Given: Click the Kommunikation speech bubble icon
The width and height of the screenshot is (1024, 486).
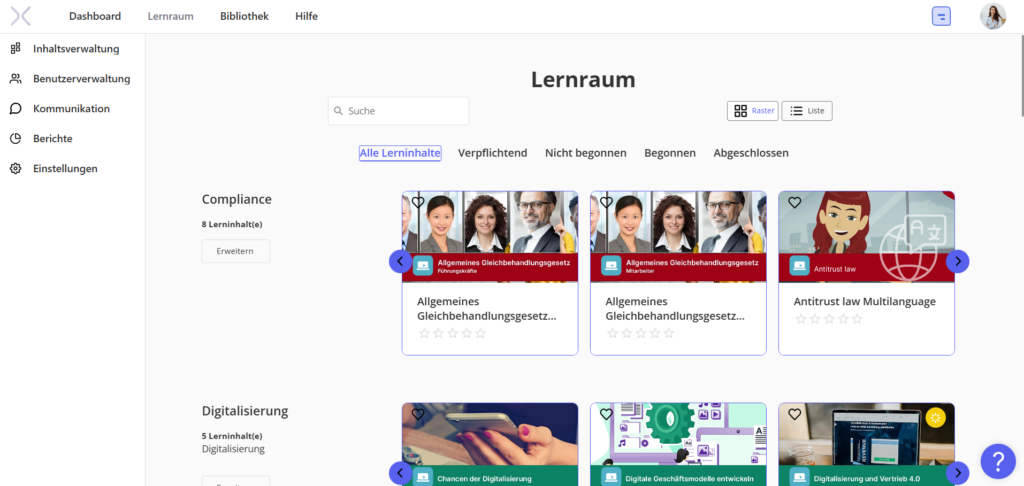Looking at the screenshot, I should coord(16,108).
